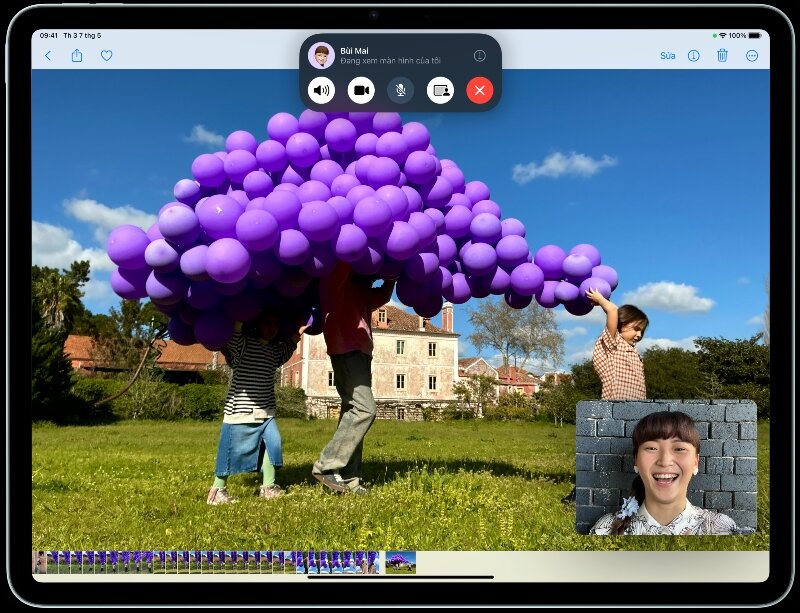This screenshot has height=613, width=800.
Task: Tap the camera icon in FaceTime controls
Action: point(361,90)
